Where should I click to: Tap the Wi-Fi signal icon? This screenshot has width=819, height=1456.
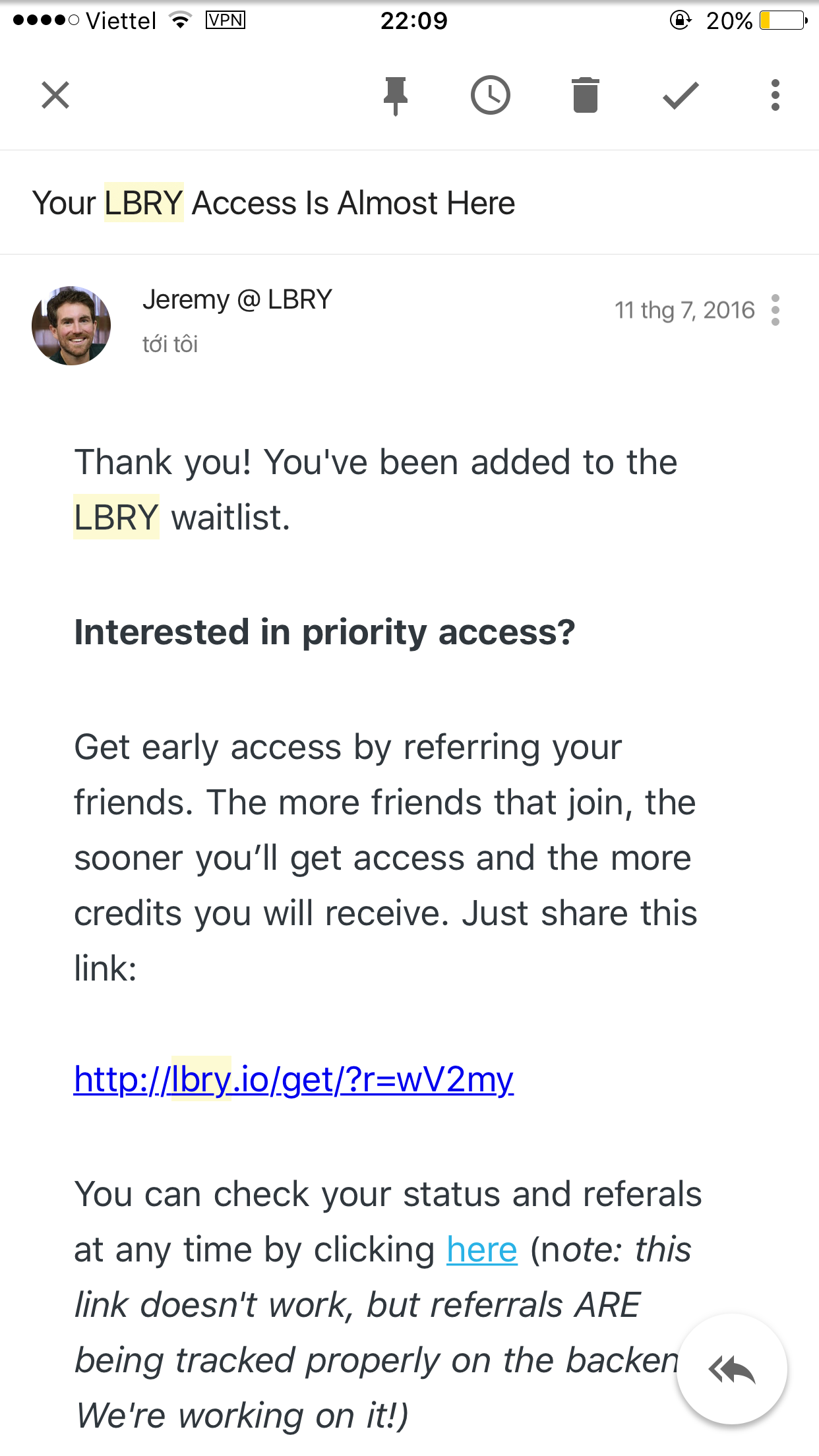click(181, 20)
